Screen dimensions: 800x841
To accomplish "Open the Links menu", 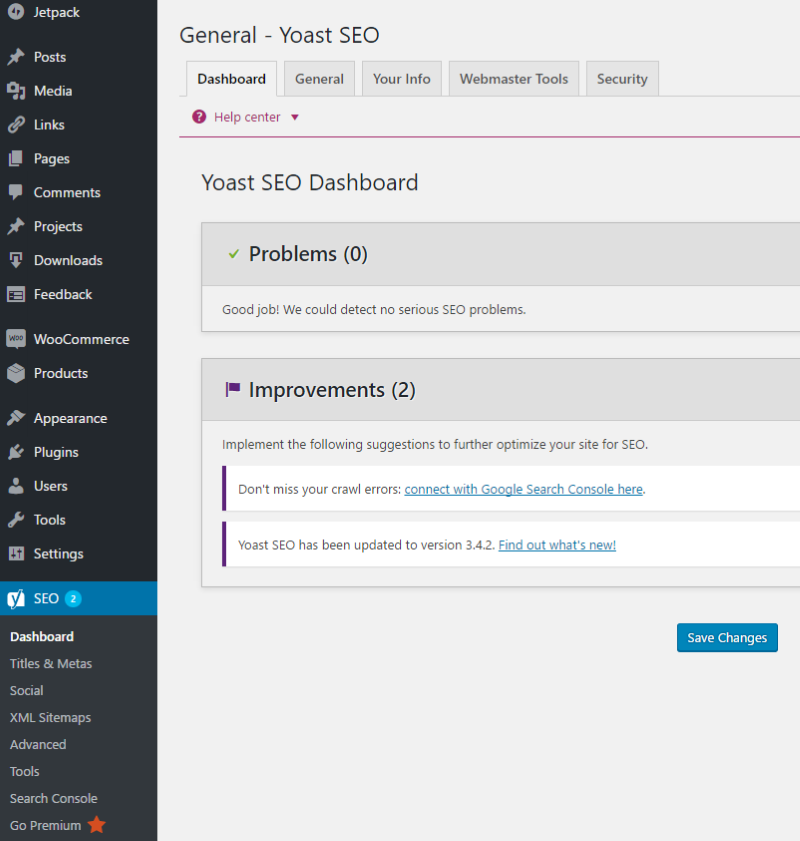I will pyautogui.click(x=49, y=124).
